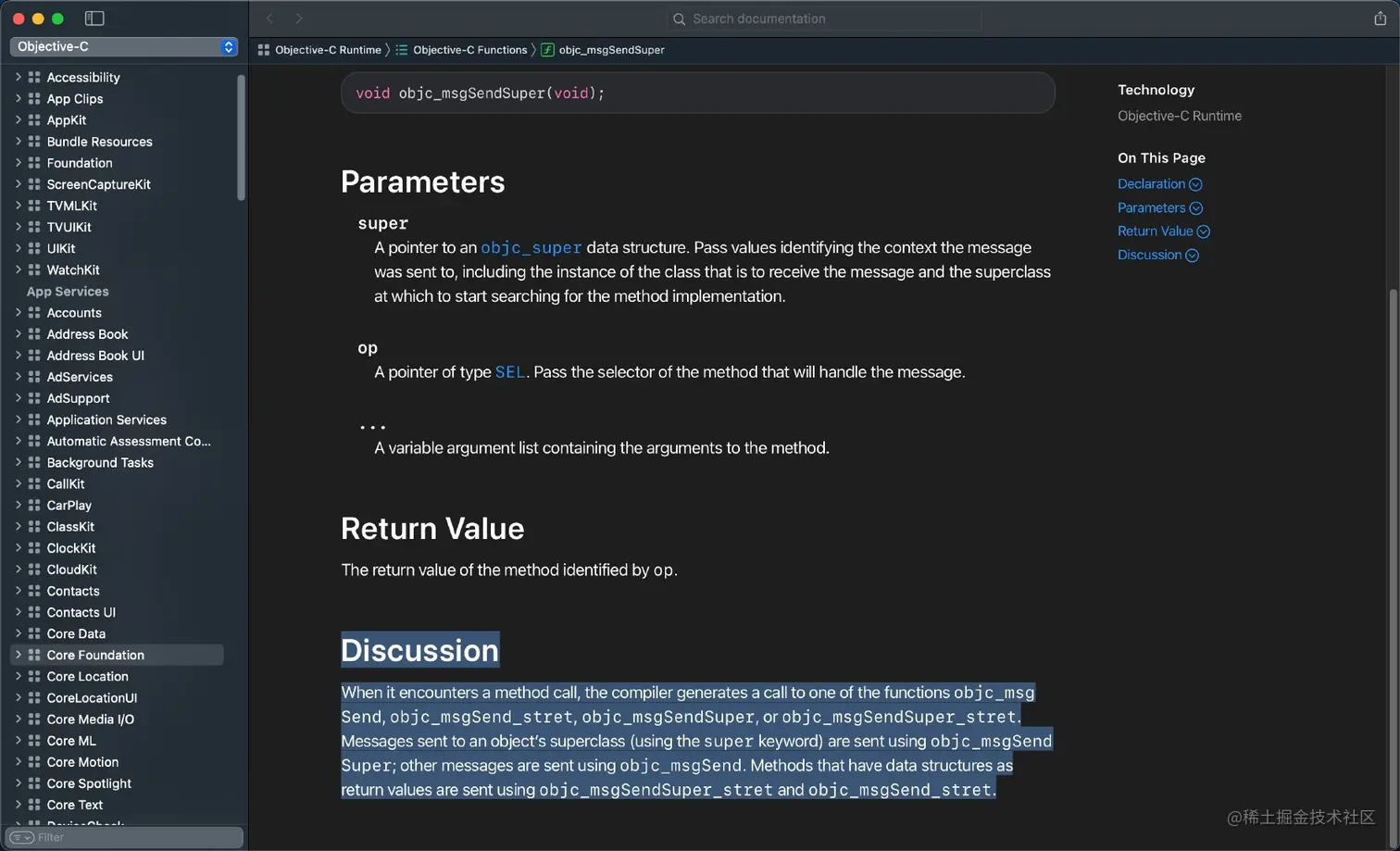Image resolution: width=1400 pixels, height=851 pixels.
Task: Expand the Accessibility tree item
Action: click(x=18, y=77)
